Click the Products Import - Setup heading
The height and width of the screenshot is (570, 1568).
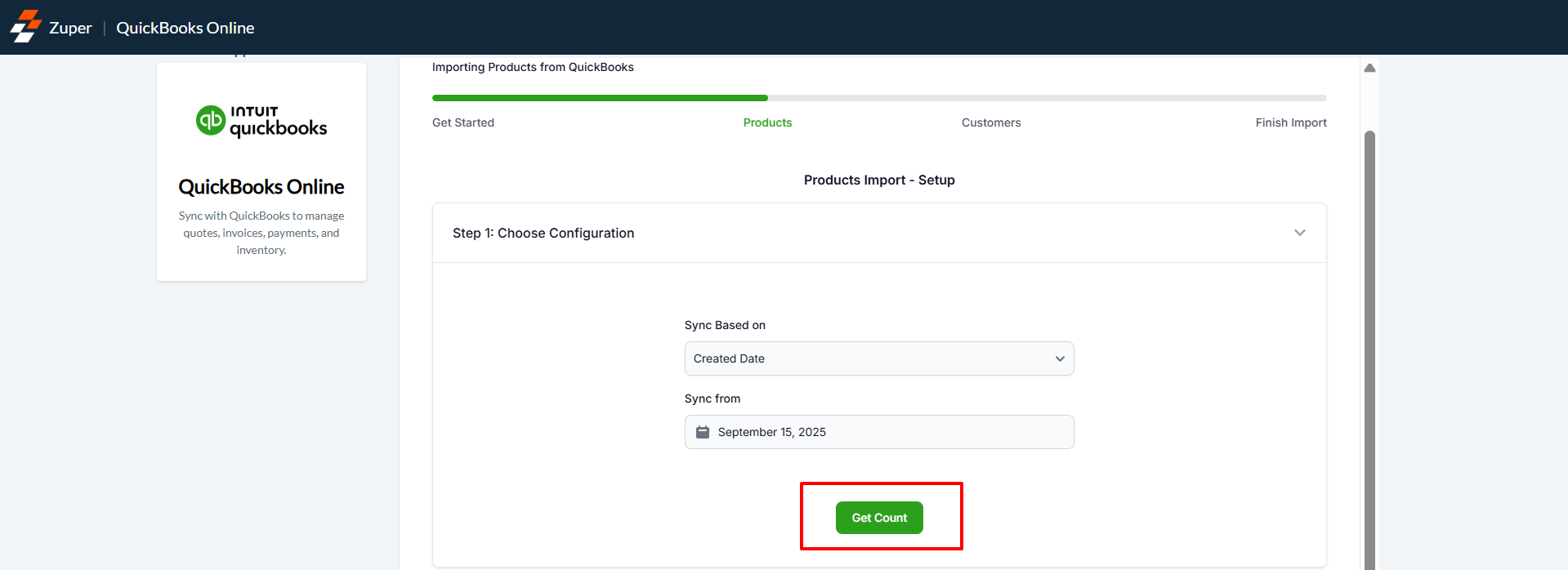pos(879,180)
